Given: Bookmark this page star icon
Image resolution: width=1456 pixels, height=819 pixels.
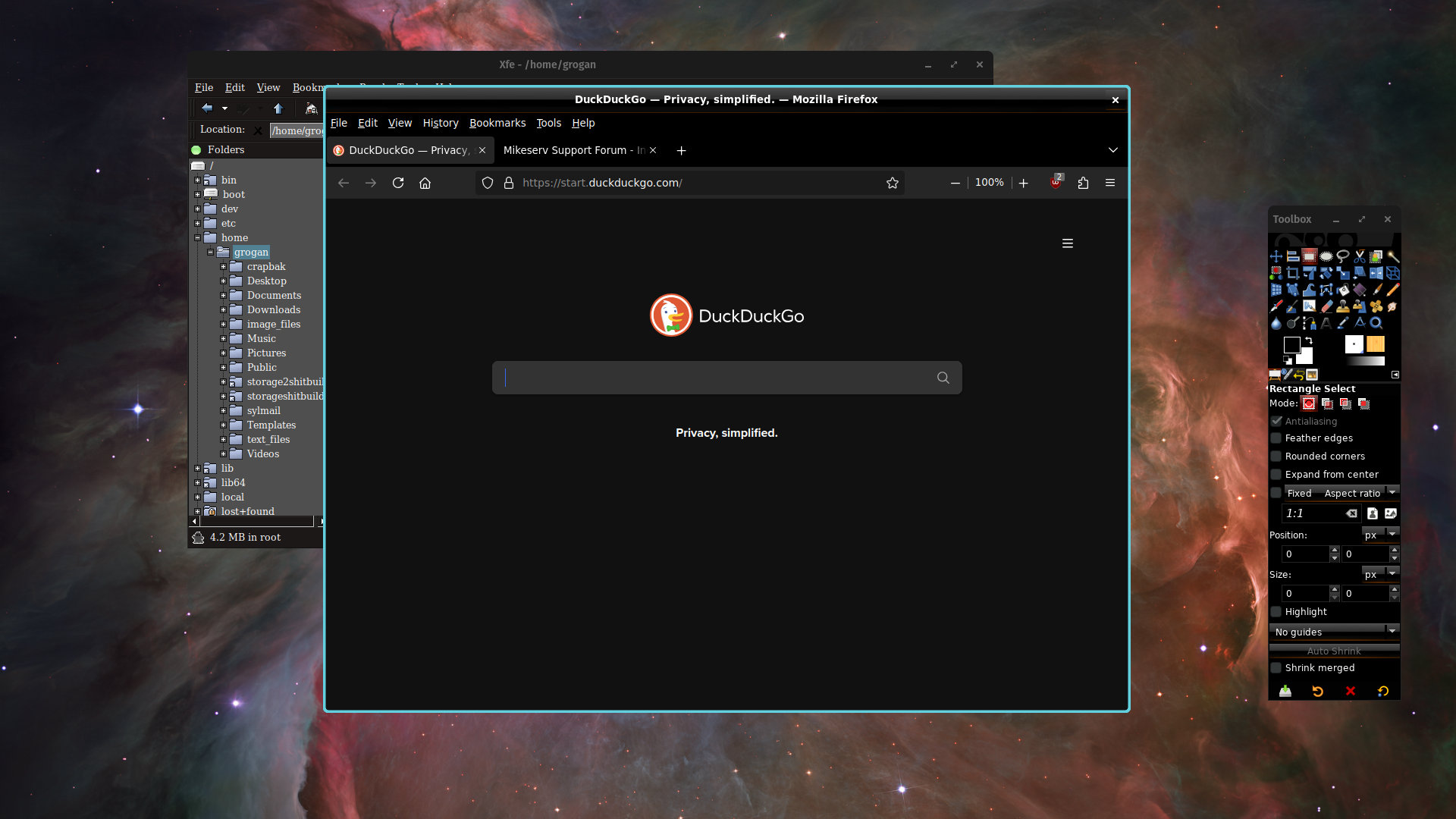Looking at the screenshot, I should [893, 183].
